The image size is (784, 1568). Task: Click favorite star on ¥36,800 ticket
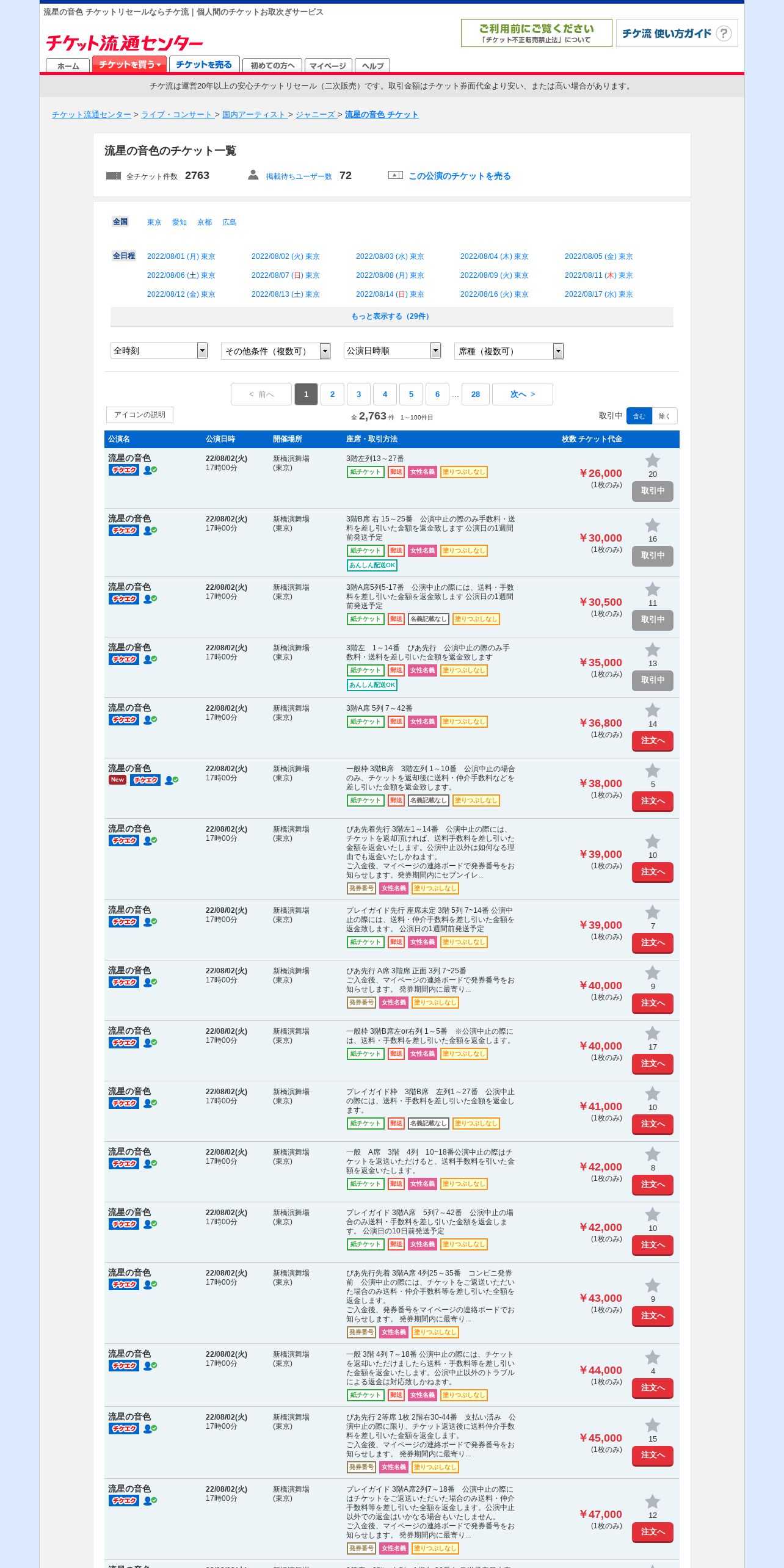(652, 710)
